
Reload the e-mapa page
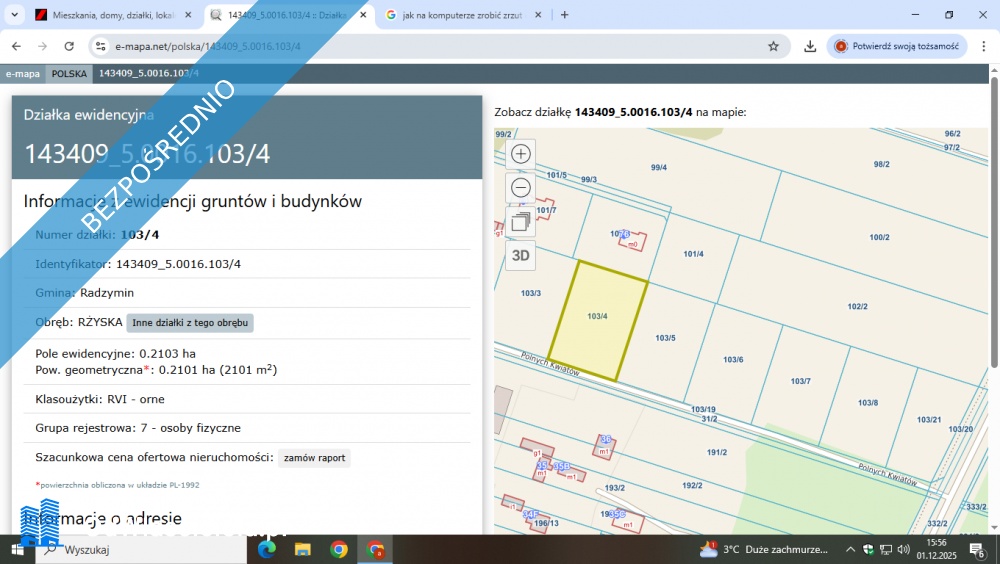click(69, 46)
